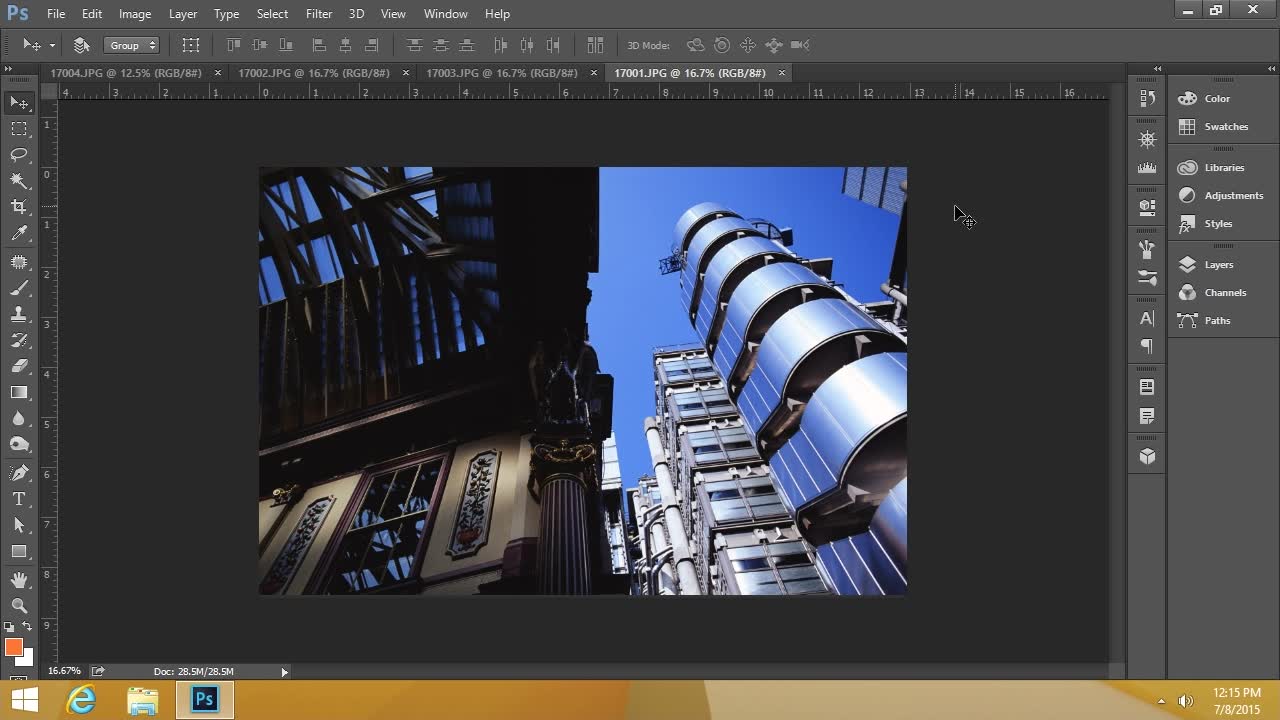
Task: Select the Hand tool
Action: point(19,580)
